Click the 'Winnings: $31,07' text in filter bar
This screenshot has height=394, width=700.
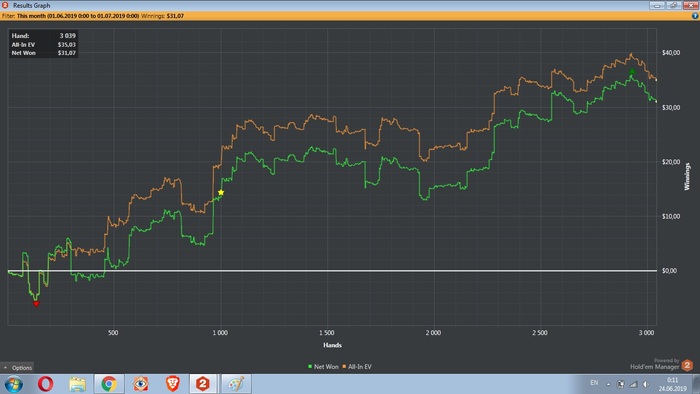tap(162, 16)
